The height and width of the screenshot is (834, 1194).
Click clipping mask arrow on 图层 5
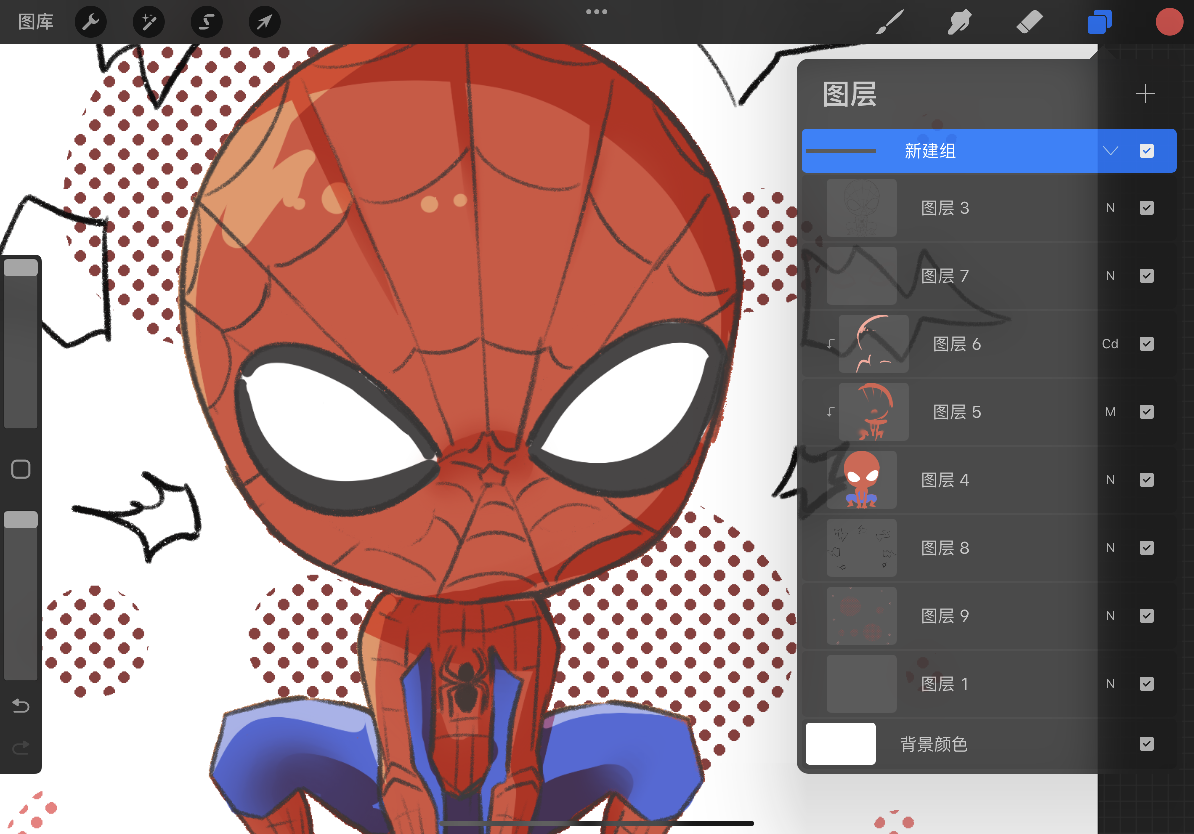[x=831, y=412]
